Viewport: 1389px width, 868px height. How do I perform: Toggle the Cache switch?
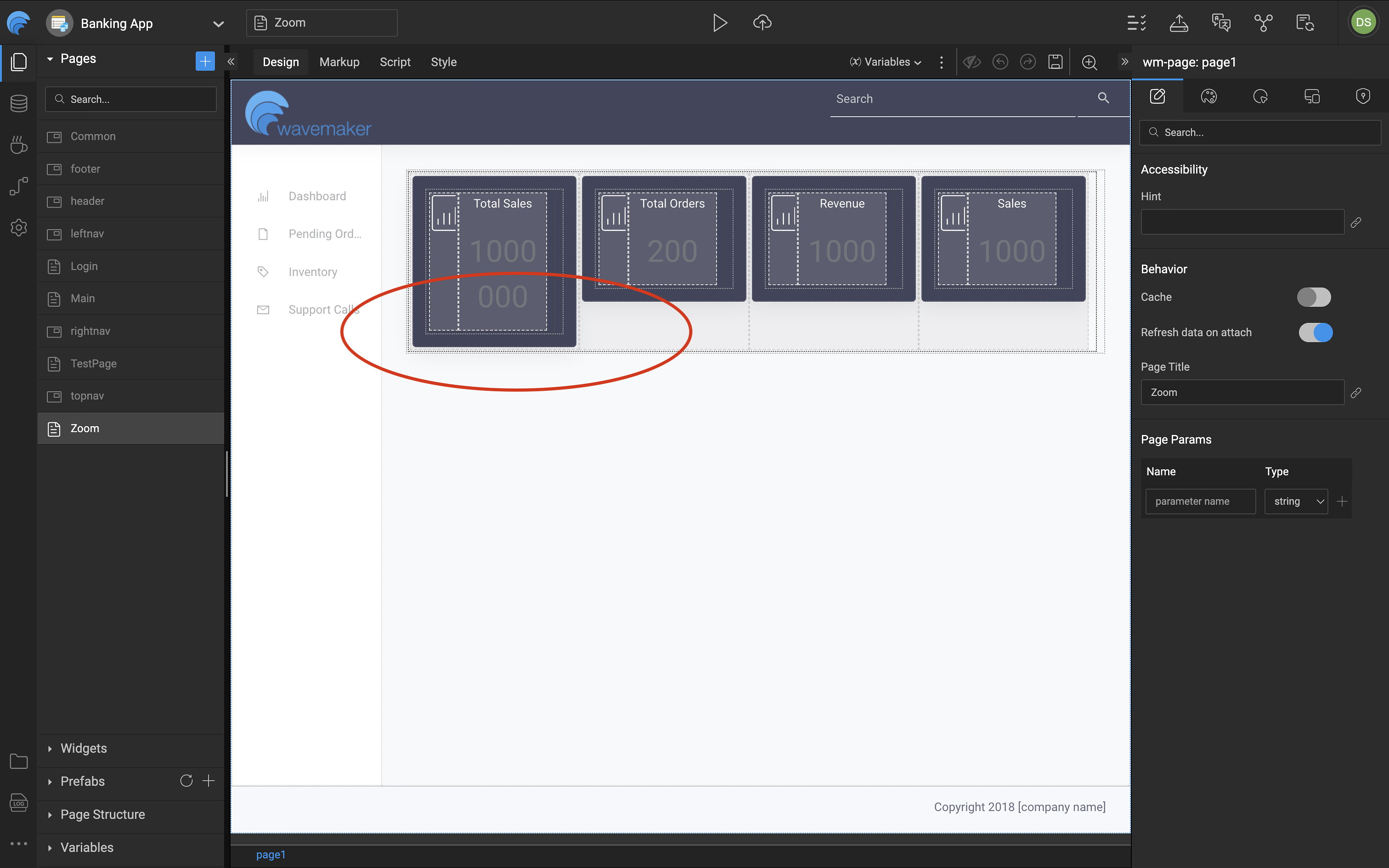pos(1313,298)
